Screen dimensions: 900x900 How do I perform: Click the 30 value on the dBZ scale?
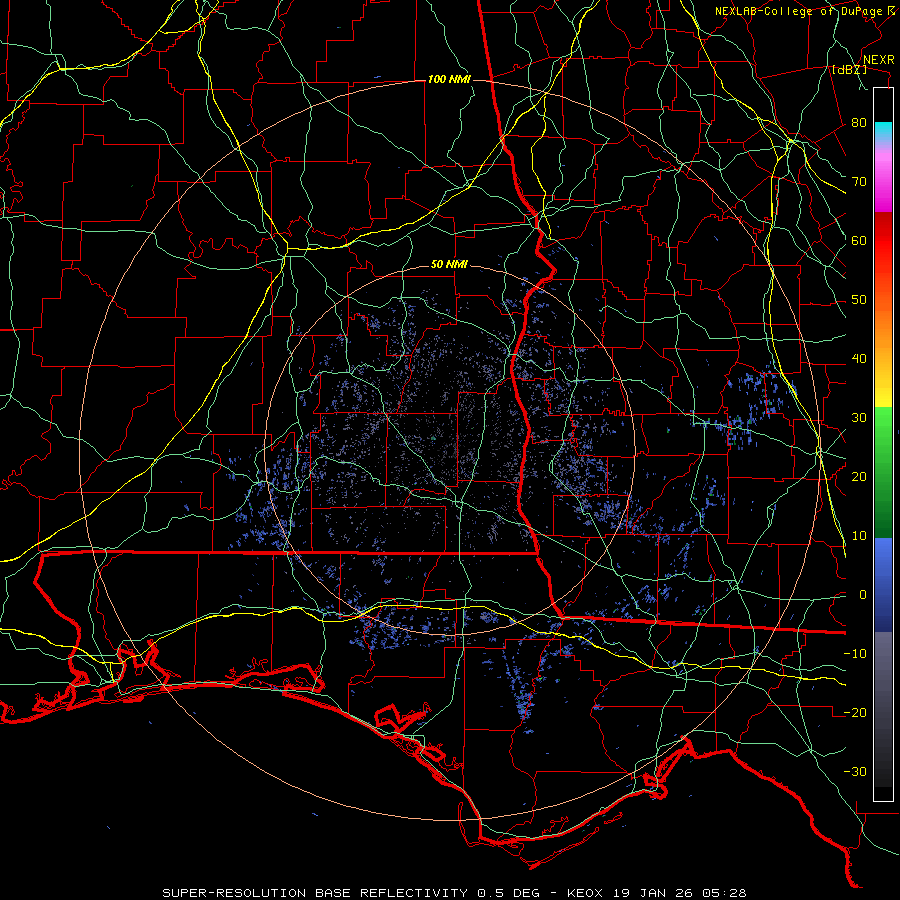click(x=859, y=417)
